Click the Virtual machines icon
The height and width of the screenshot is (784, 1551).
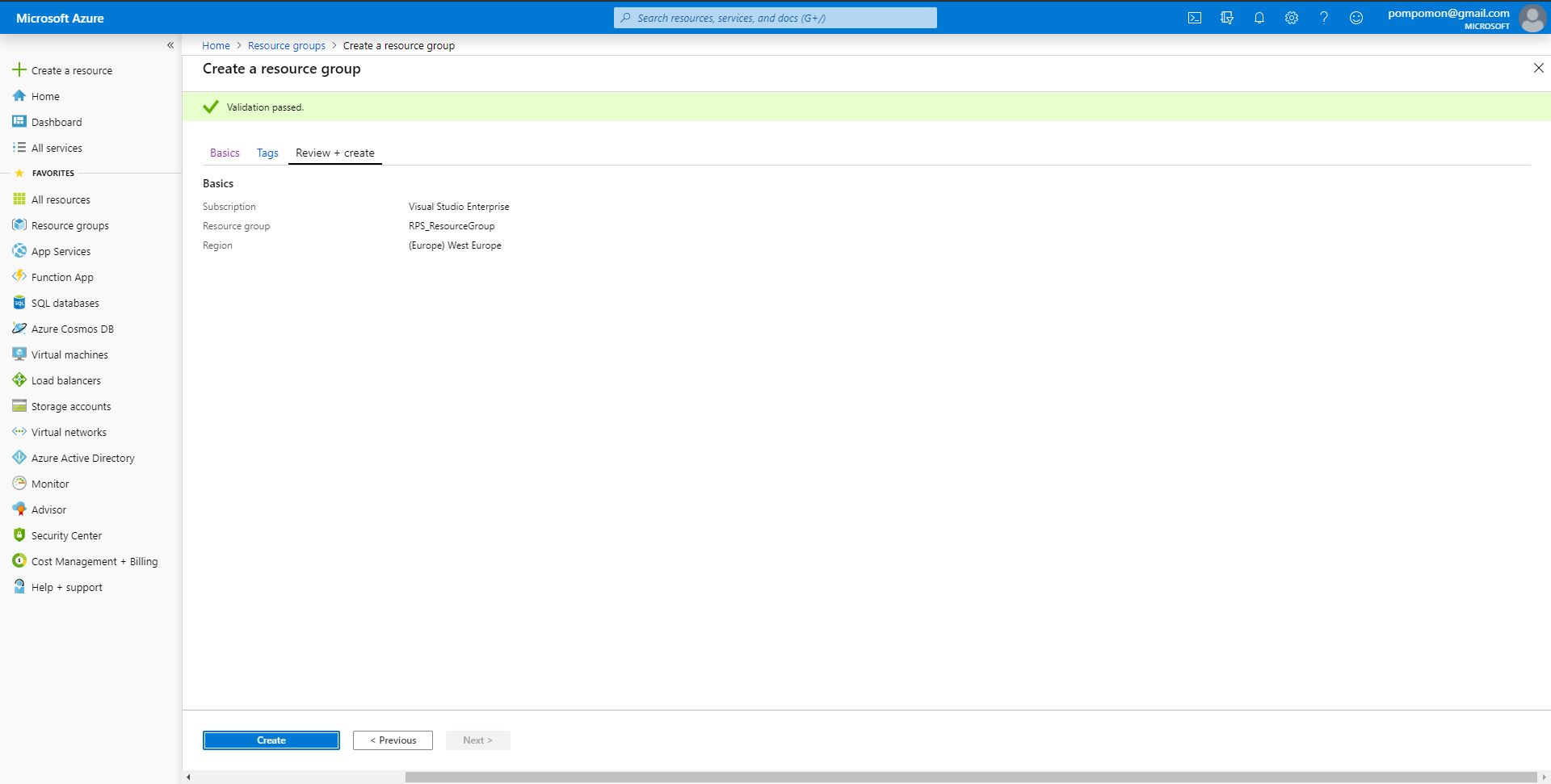point(19,354)
